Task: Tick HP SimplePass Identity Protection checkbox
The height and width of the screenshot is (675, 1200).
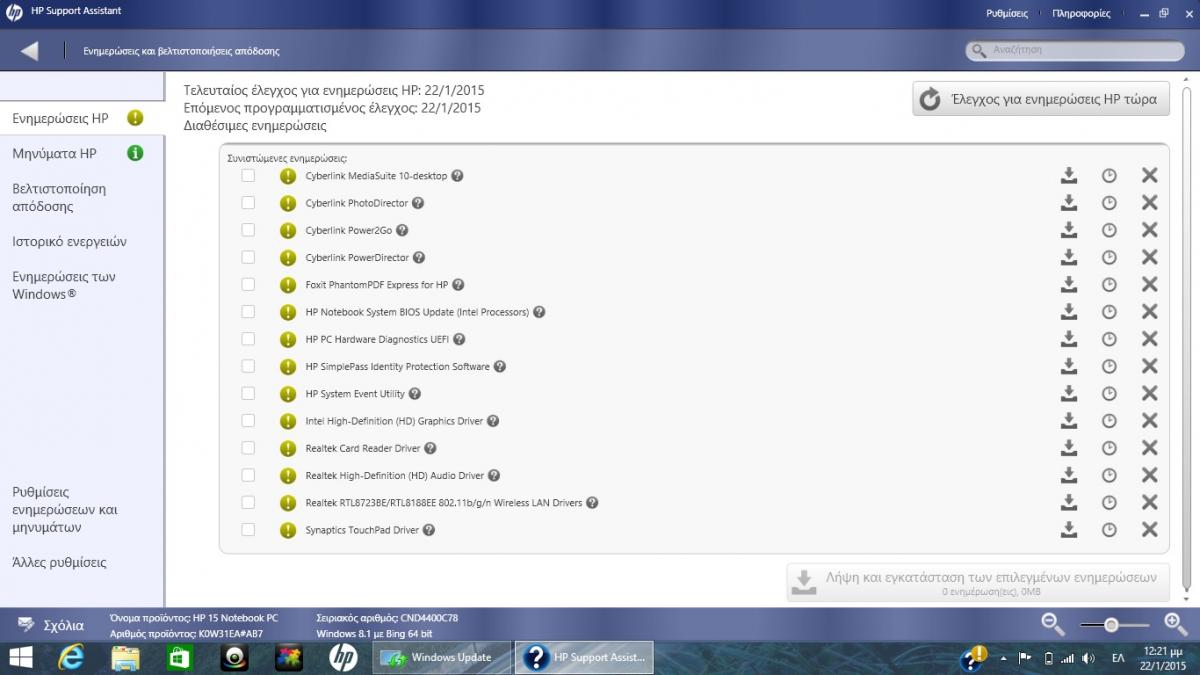Action: (x=248, y=367)
